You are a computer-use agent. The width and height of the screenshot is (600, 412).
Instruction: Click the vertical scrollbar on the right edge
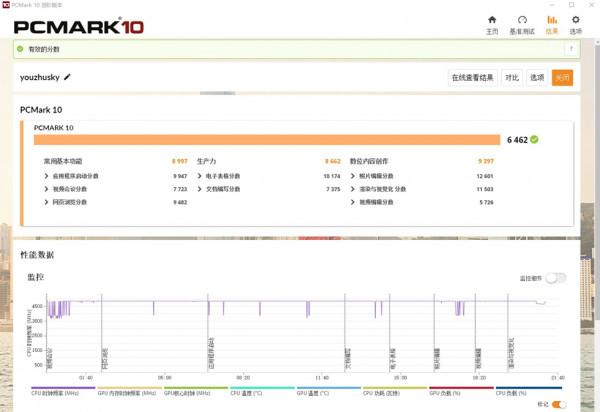pyautogui.click(x=598, y=180)
